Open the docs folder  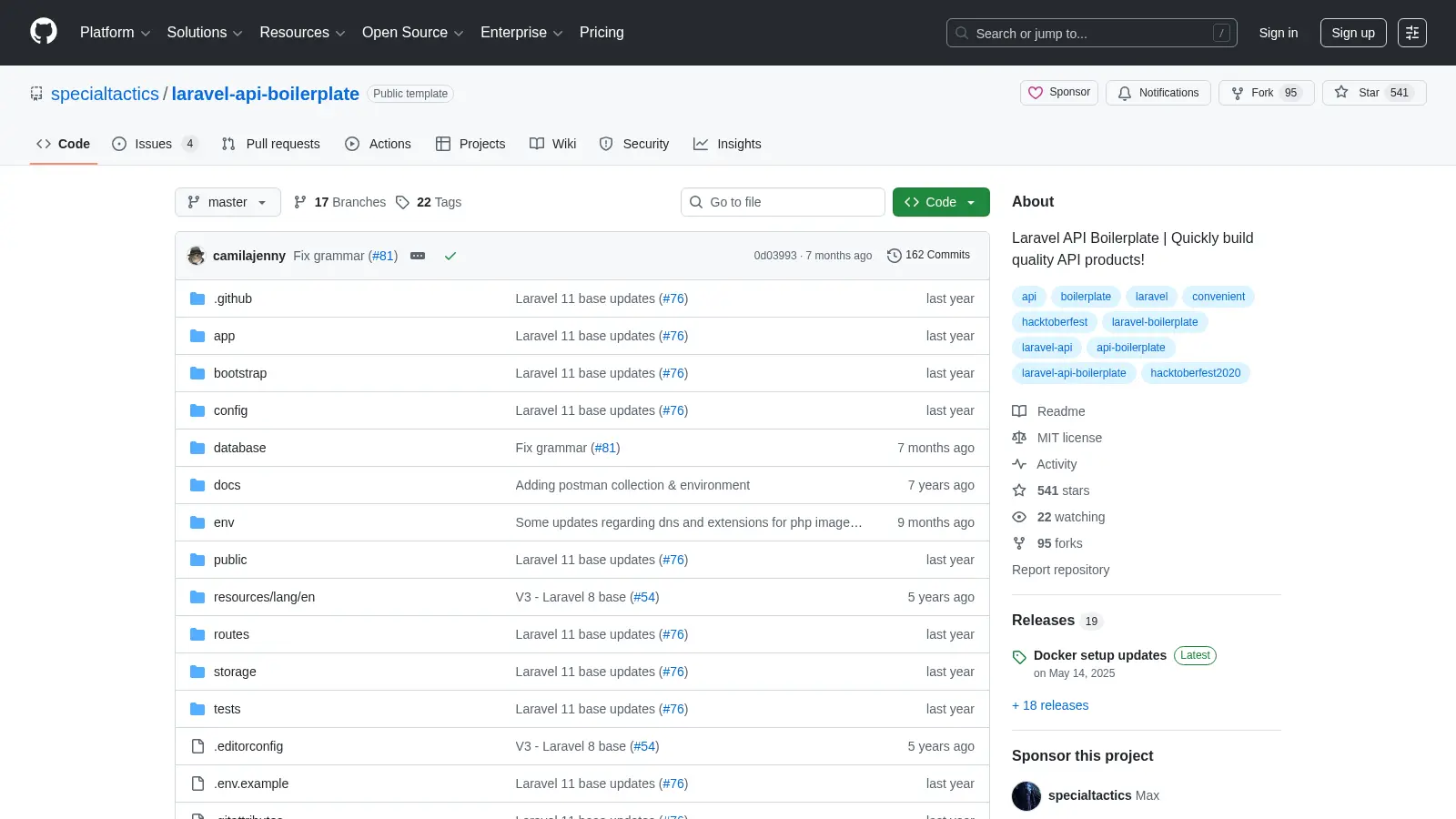pos(227,485)
